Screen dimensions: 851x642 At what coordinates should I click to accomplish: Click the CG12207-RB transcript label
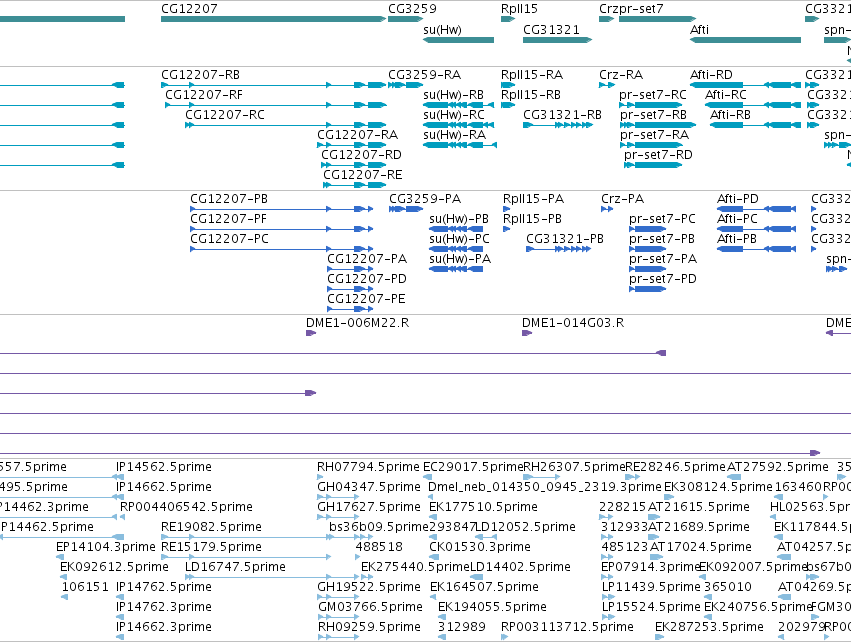[x=200, y=74]
